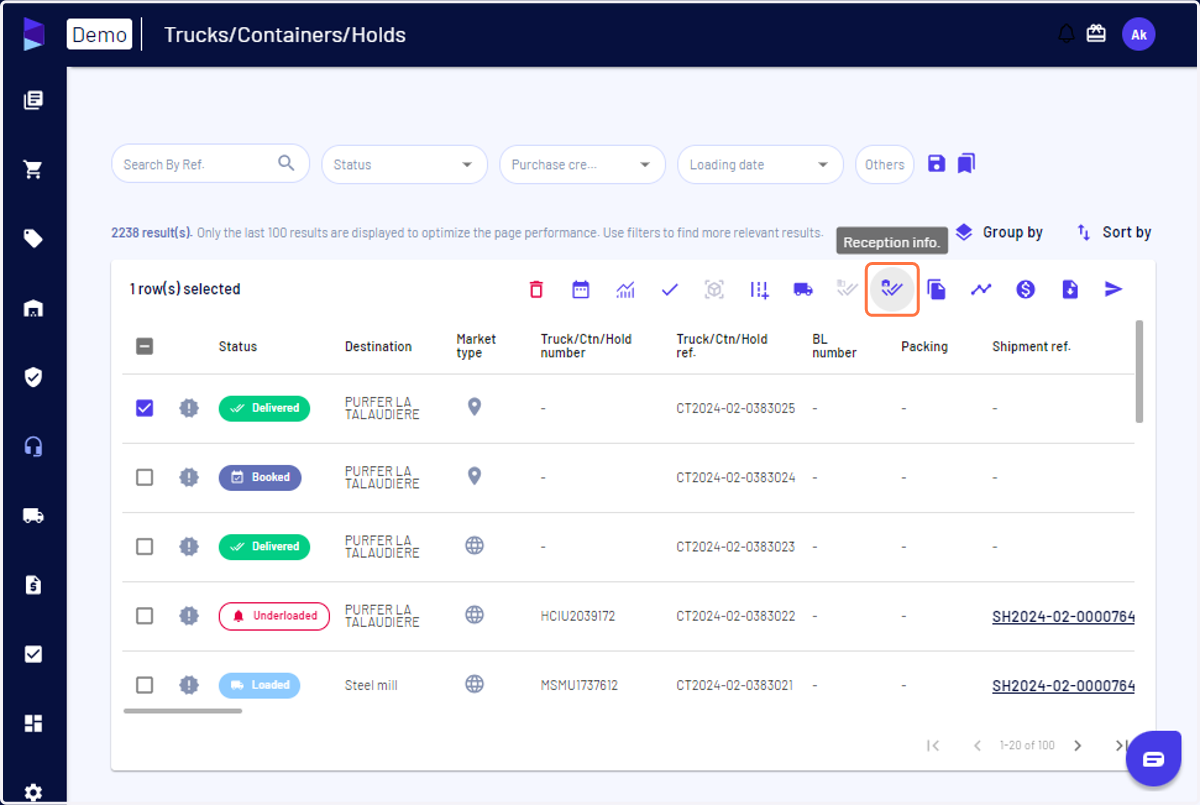Click the Loaded status badge
The image size is (1200, 805).
pos(259,685)
